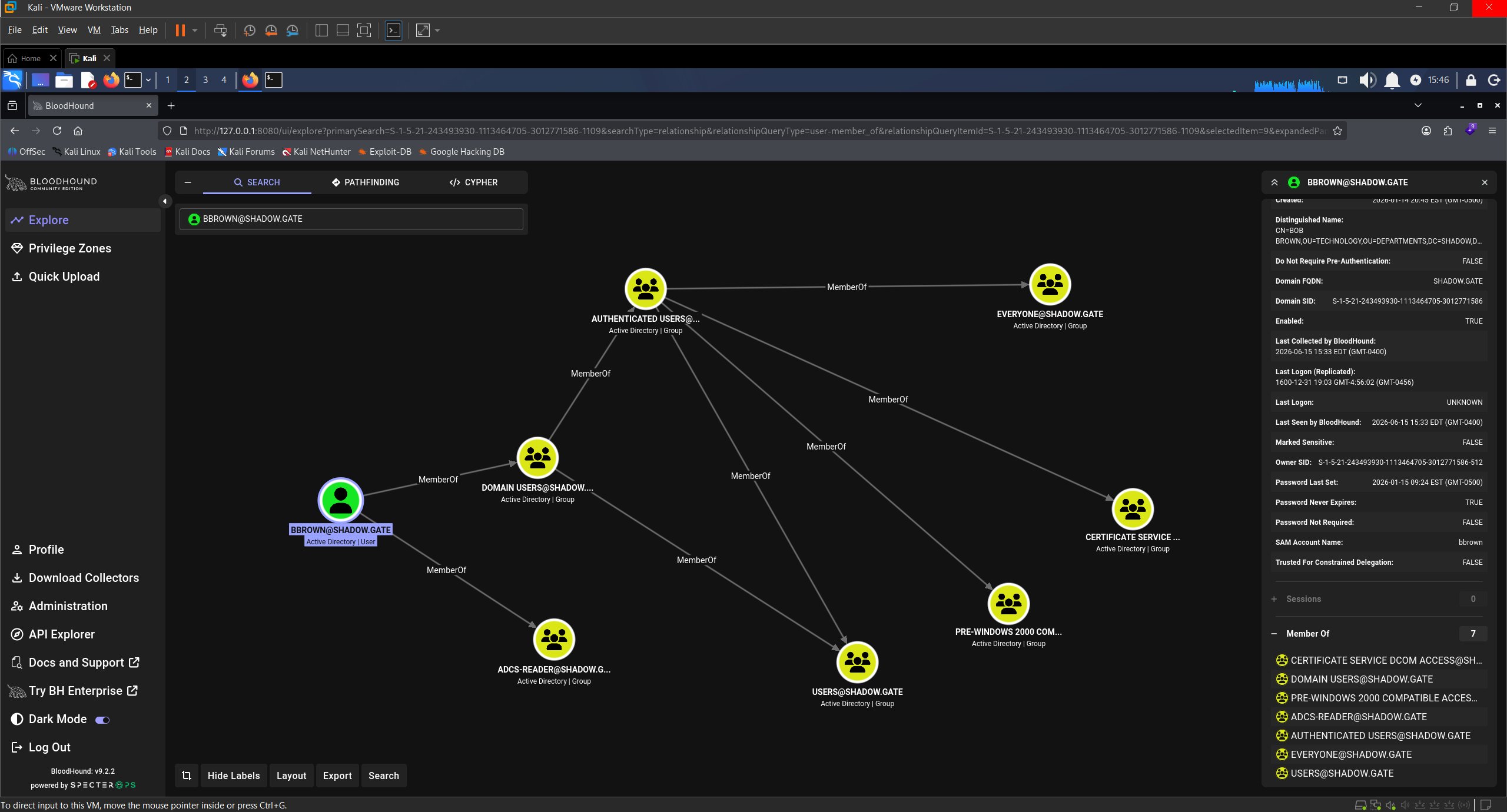Open the Kali terminal launcher dropdown arrow

coord(148,80)
